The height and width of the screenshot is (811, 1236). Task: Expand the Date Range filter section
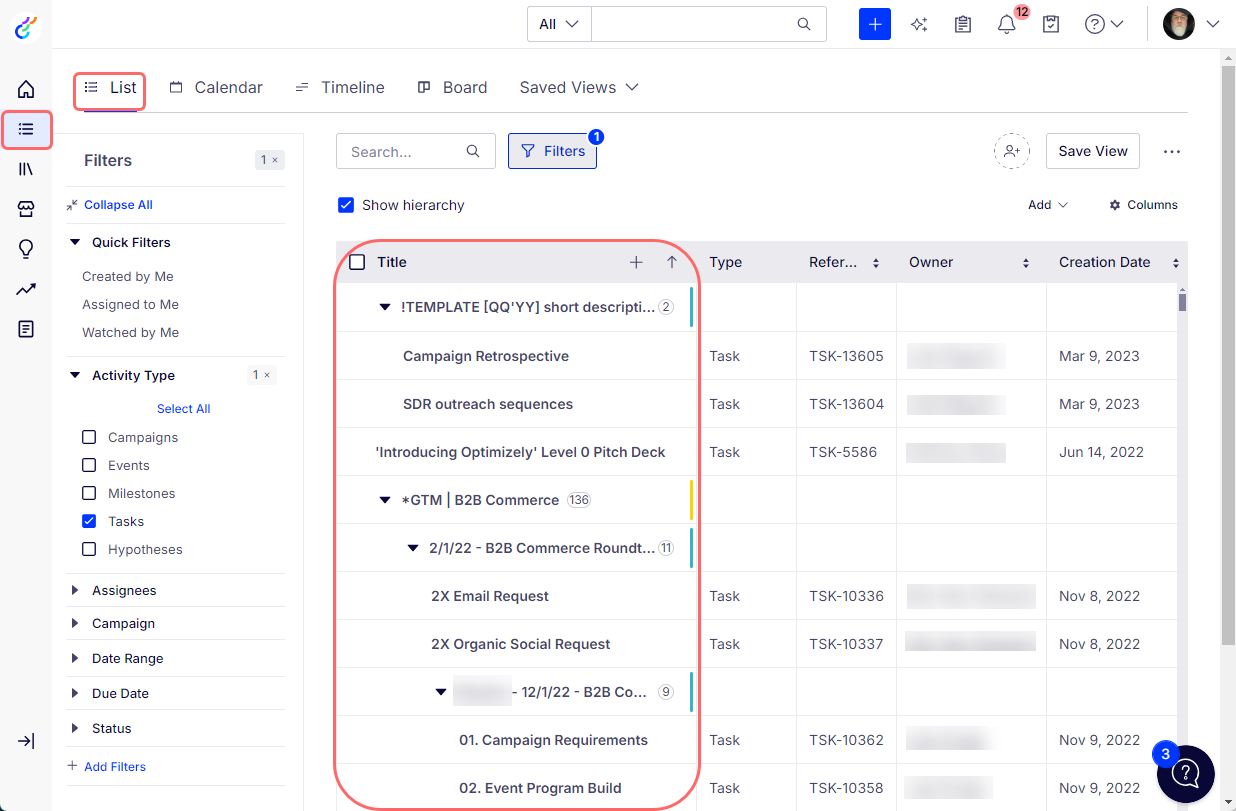pyautogui.click(x=75, y=658)
